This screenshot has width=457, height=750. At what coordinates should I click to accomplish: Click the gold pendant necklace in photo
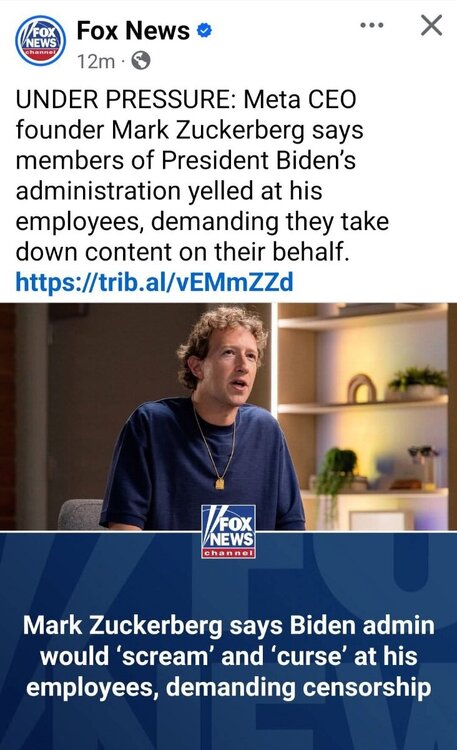[220, 483]
